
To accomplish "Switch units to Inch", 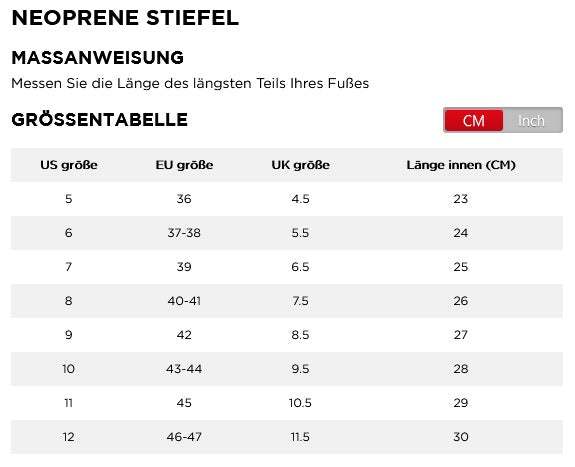I will [532, 120].
